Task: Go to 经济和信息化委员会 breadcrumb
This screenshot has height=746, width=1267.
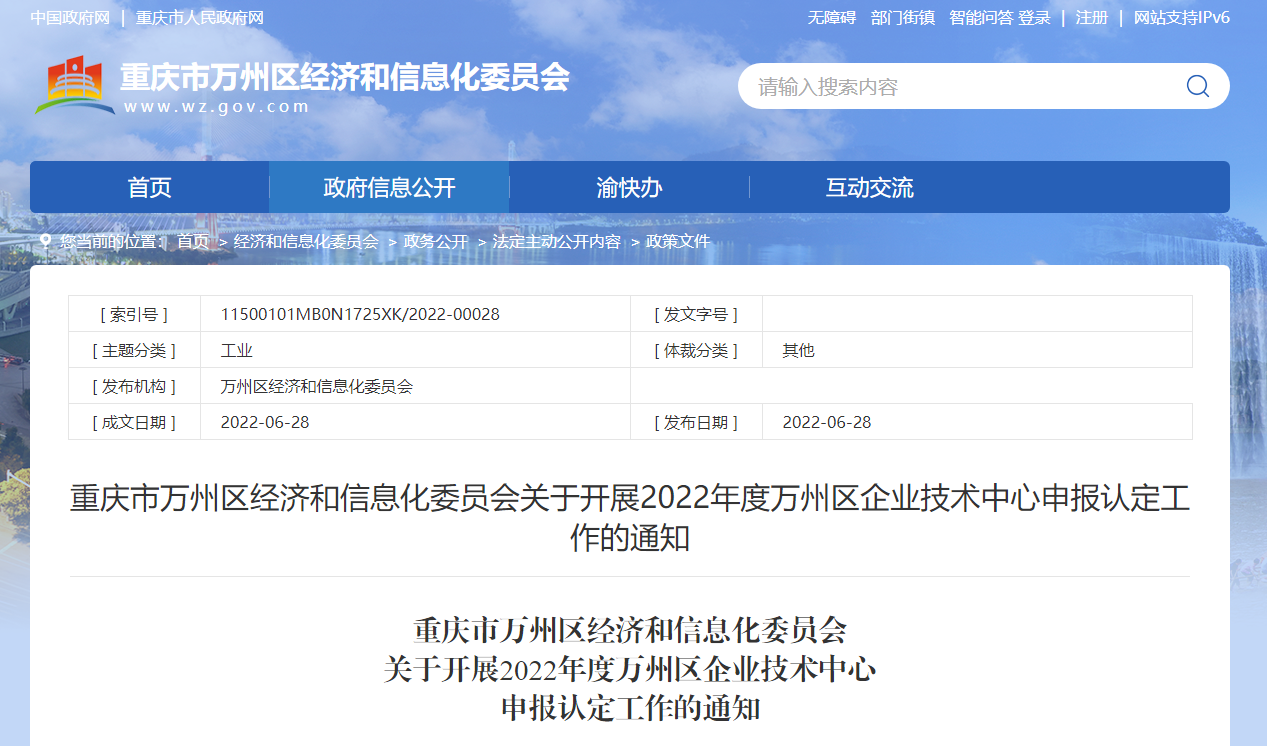Action: [x=306, y=241]
